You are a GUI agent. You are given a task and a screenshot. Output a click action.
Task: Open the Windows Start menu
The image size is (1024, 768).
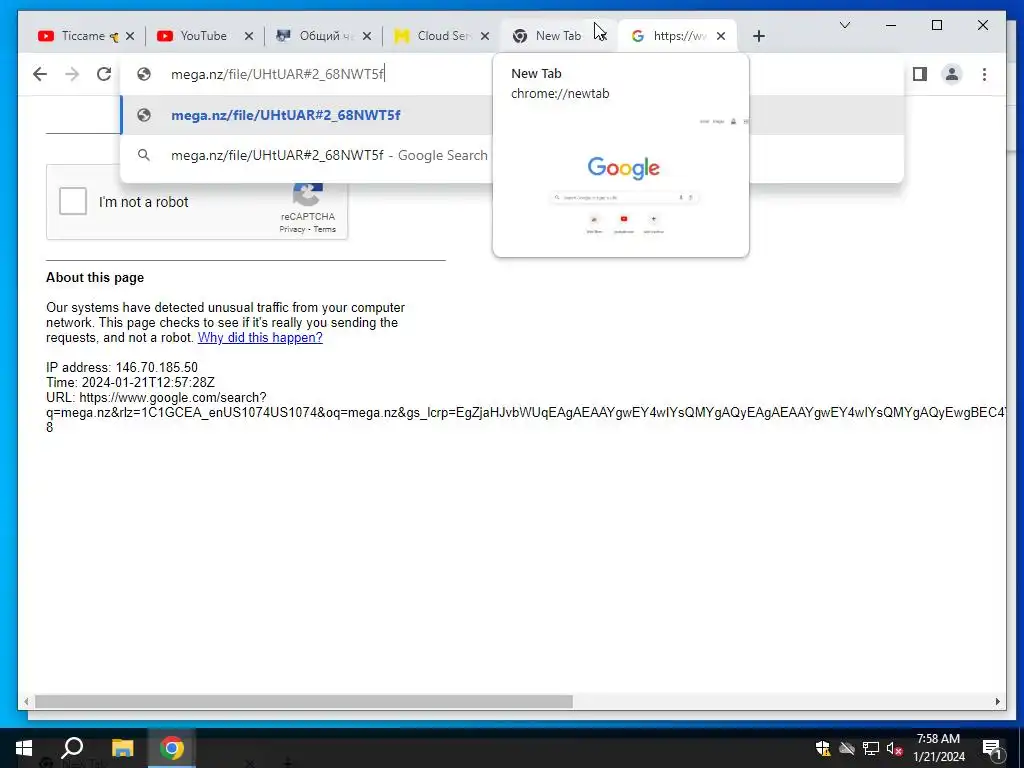pos(24,748)
